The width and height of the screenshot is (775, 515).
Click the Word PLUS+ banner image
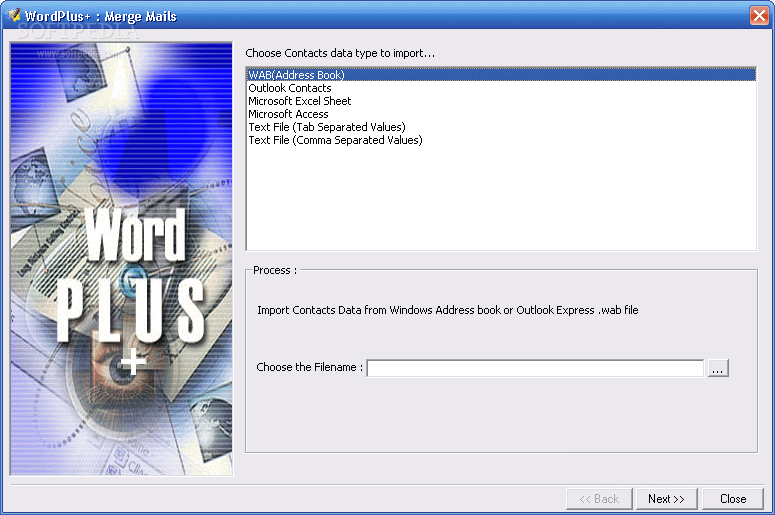click(x=122, y=259)
